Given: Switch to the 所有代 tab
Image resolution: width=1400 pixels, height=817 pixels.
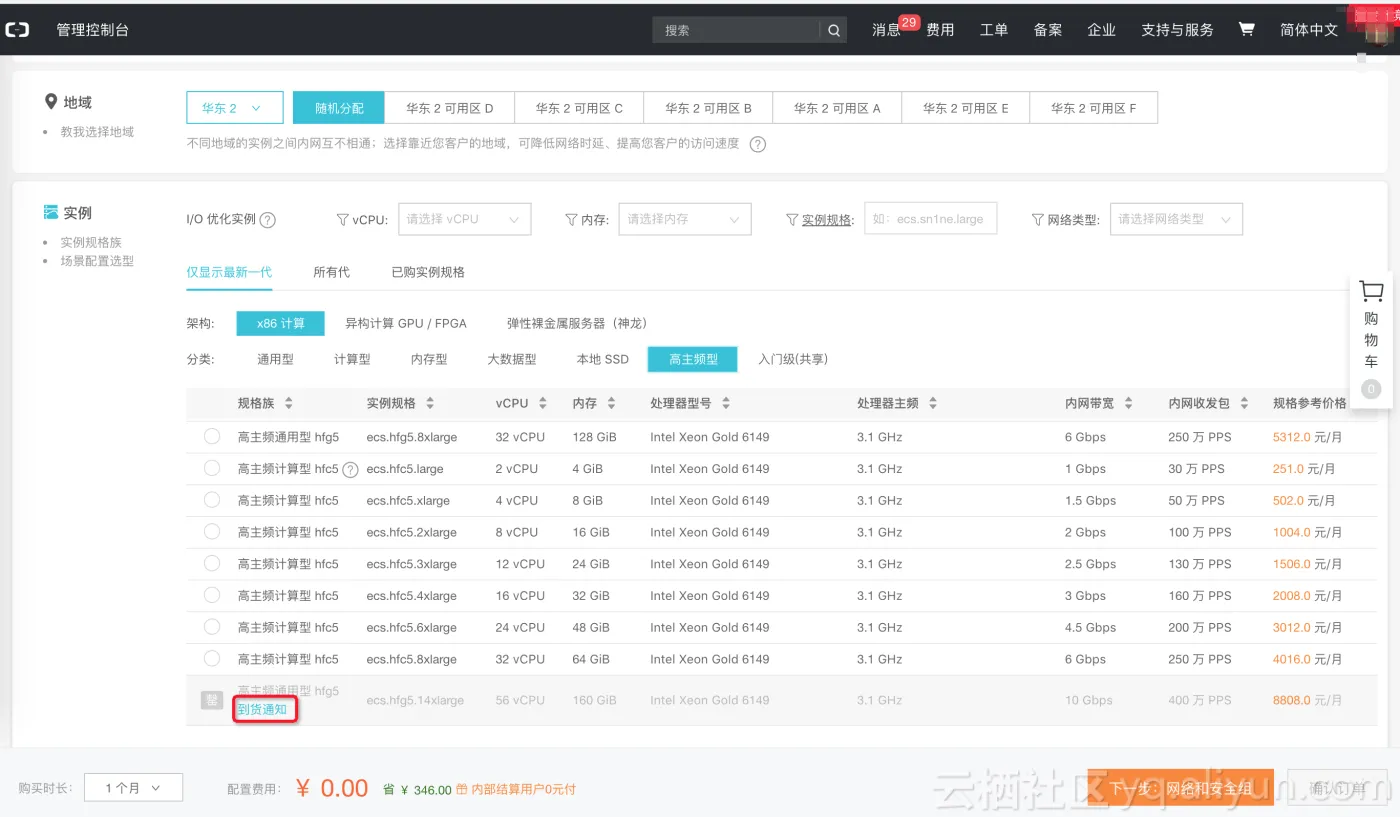Looking at the screenshot, I should coord(331,272).
